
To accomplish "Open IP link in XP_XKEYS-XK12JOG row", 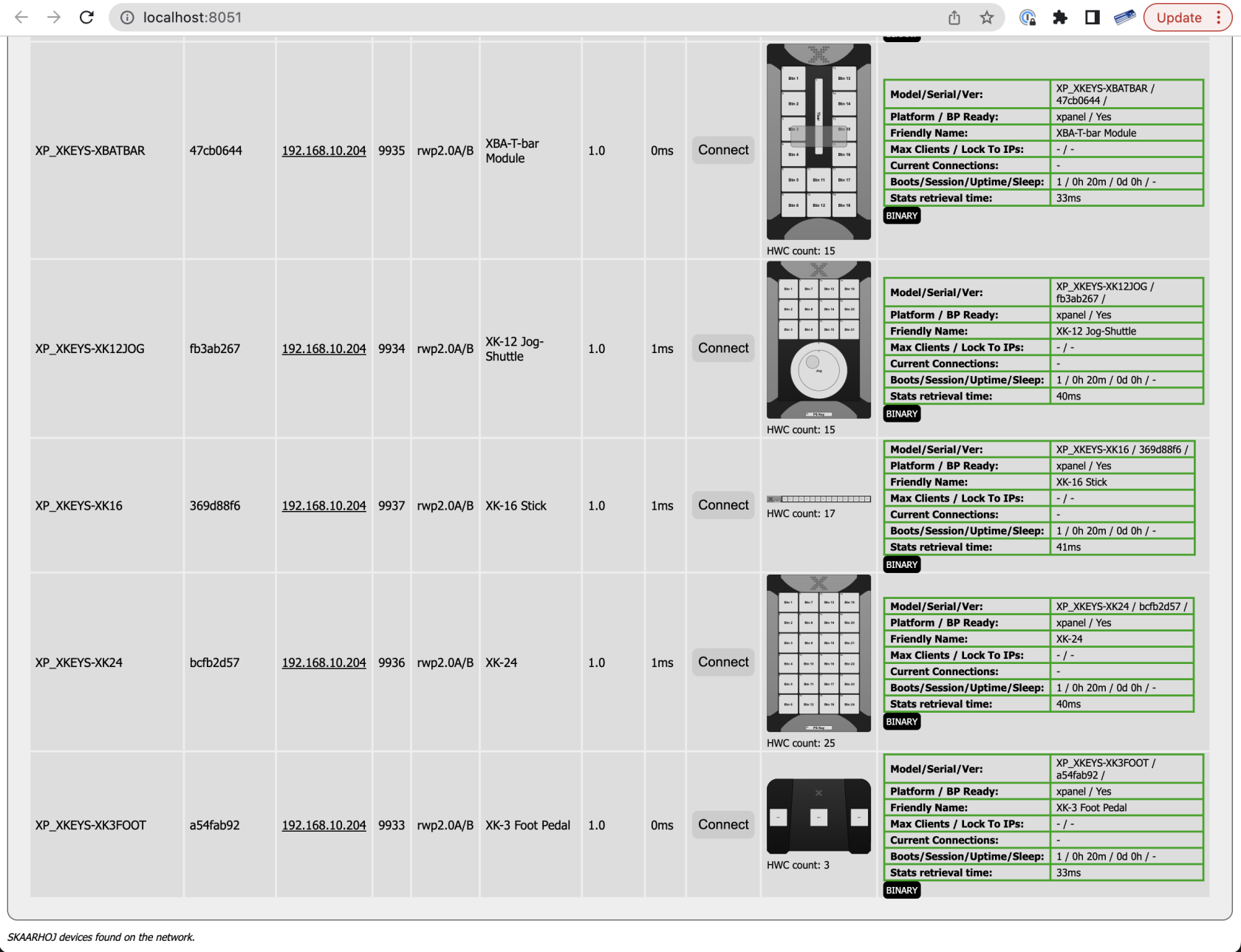I will pos(324,349).
